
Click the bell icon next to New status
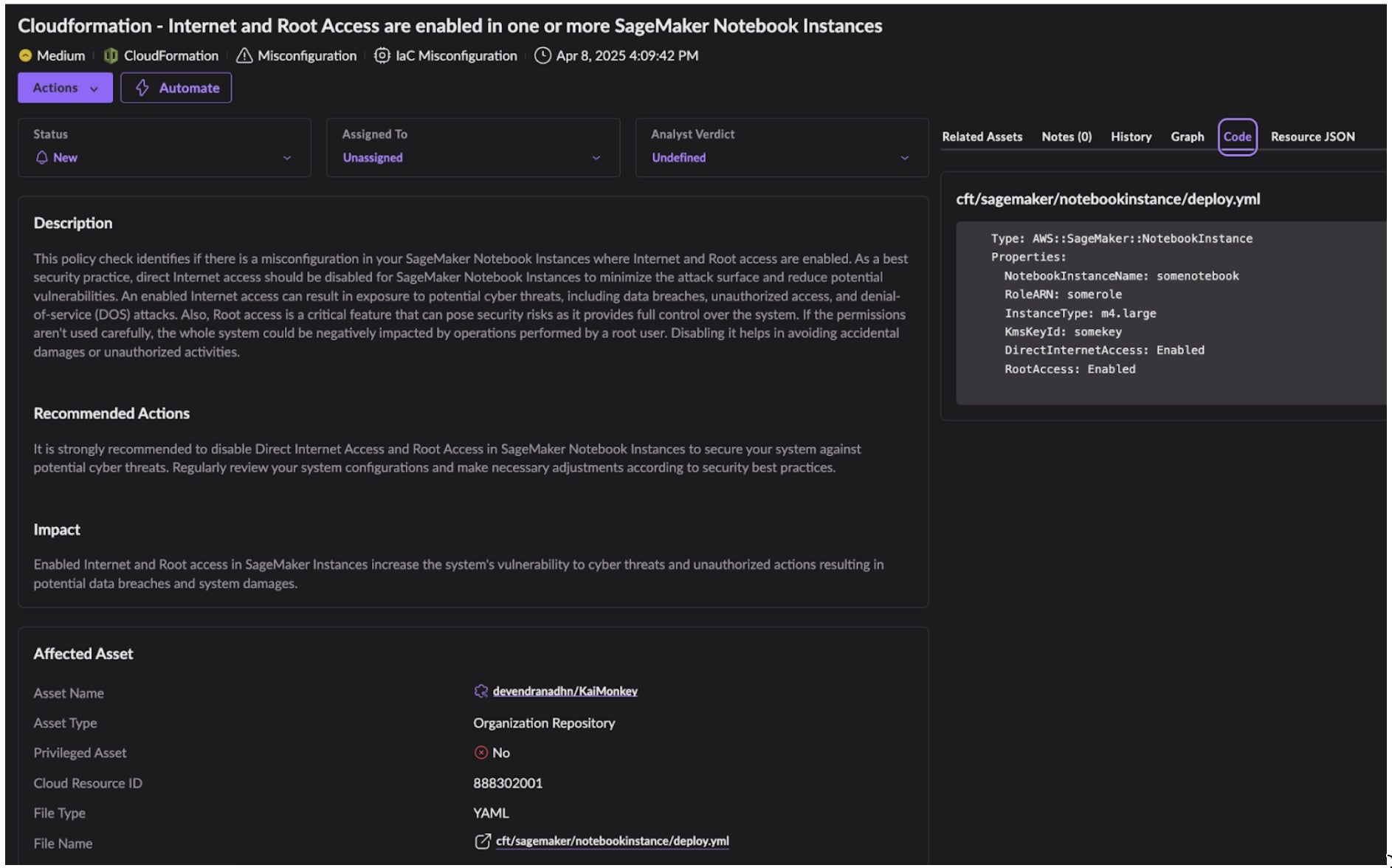(42, 158)
